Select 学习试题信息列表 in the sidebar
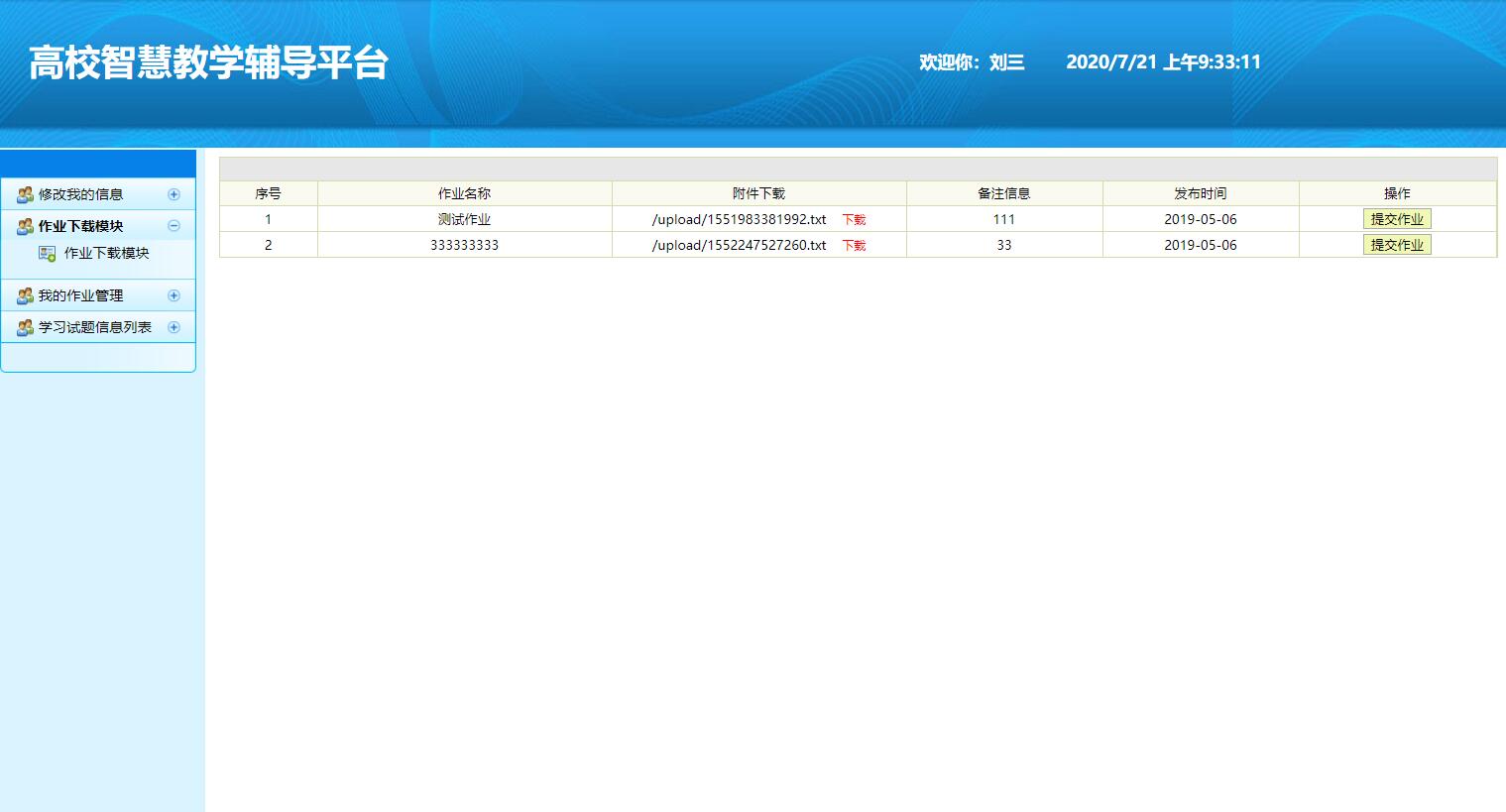 coord(94,327)
